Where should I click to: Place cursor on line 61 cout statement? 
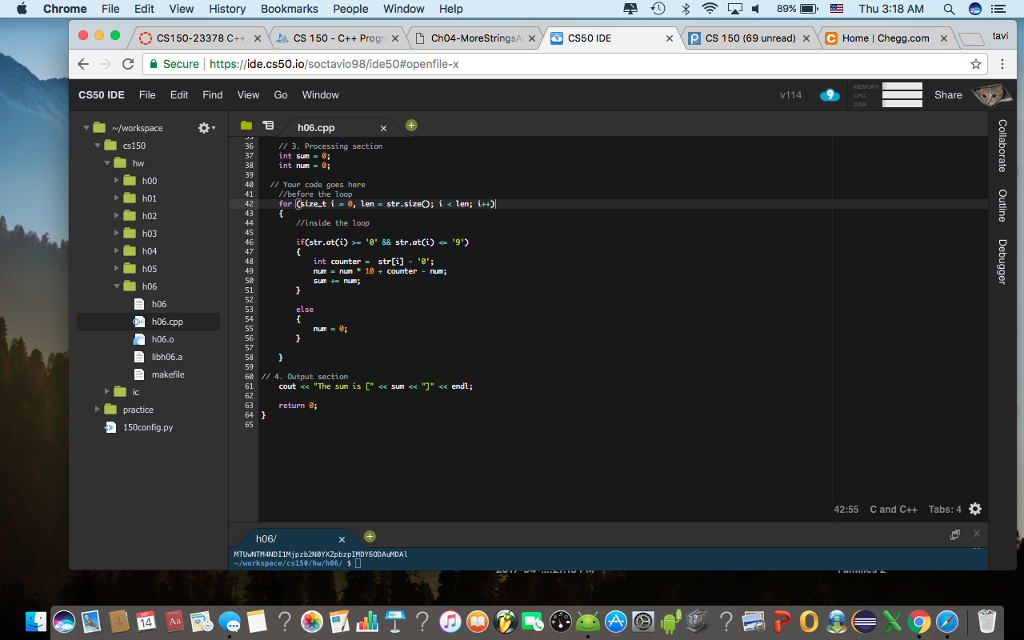point(376,386)
